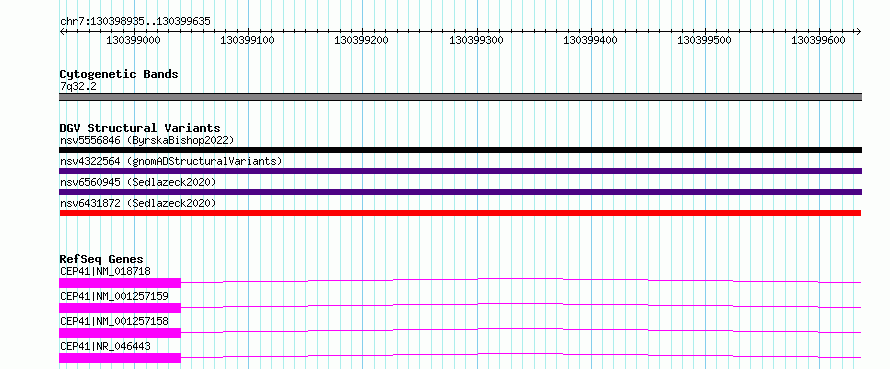Click the intron line of CEP41|NR_046443

(521, 354)
